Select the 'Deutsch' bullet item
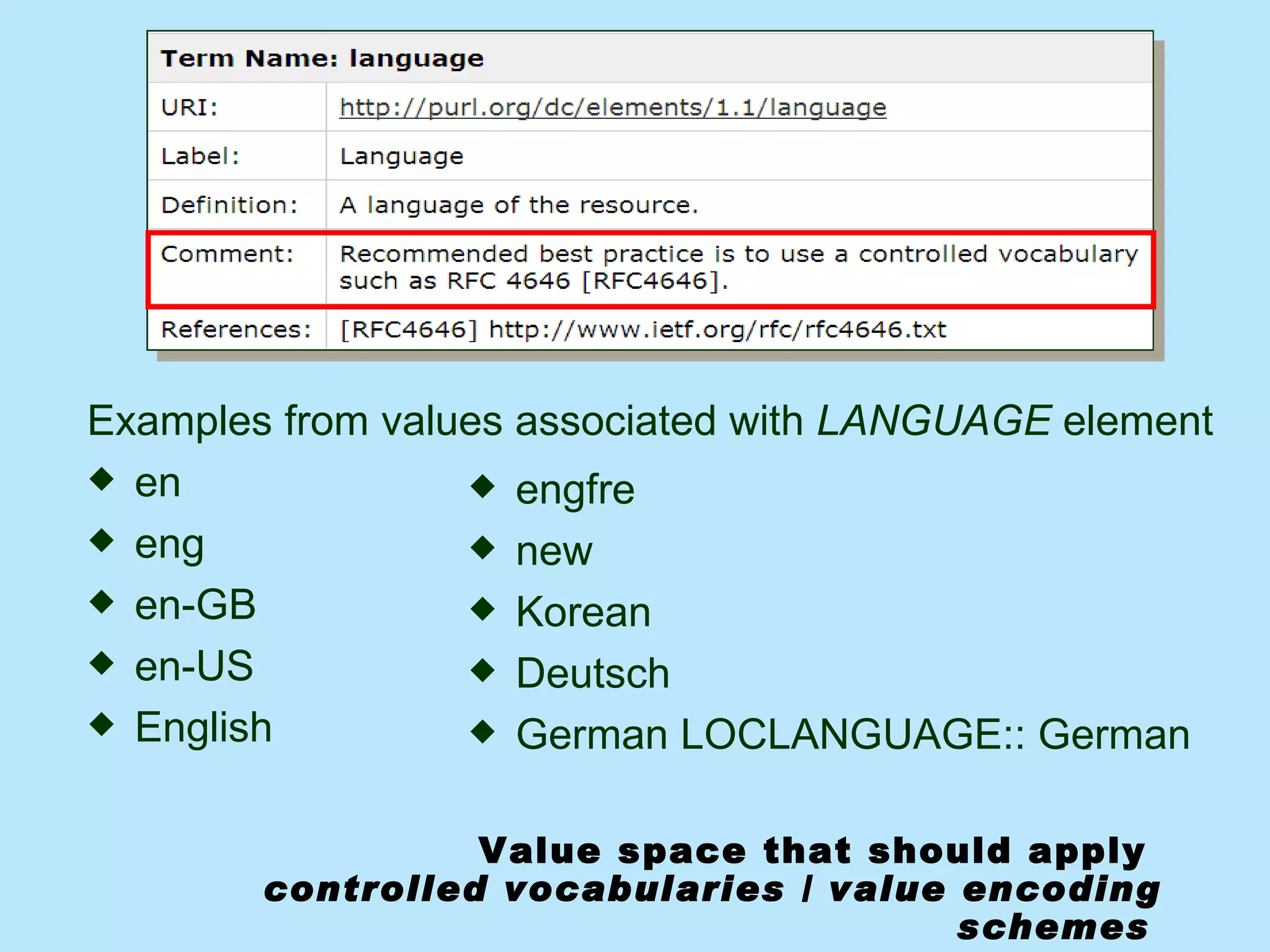Image resolution: width=1270 pixels, height=952 pixels. [593, 674]
